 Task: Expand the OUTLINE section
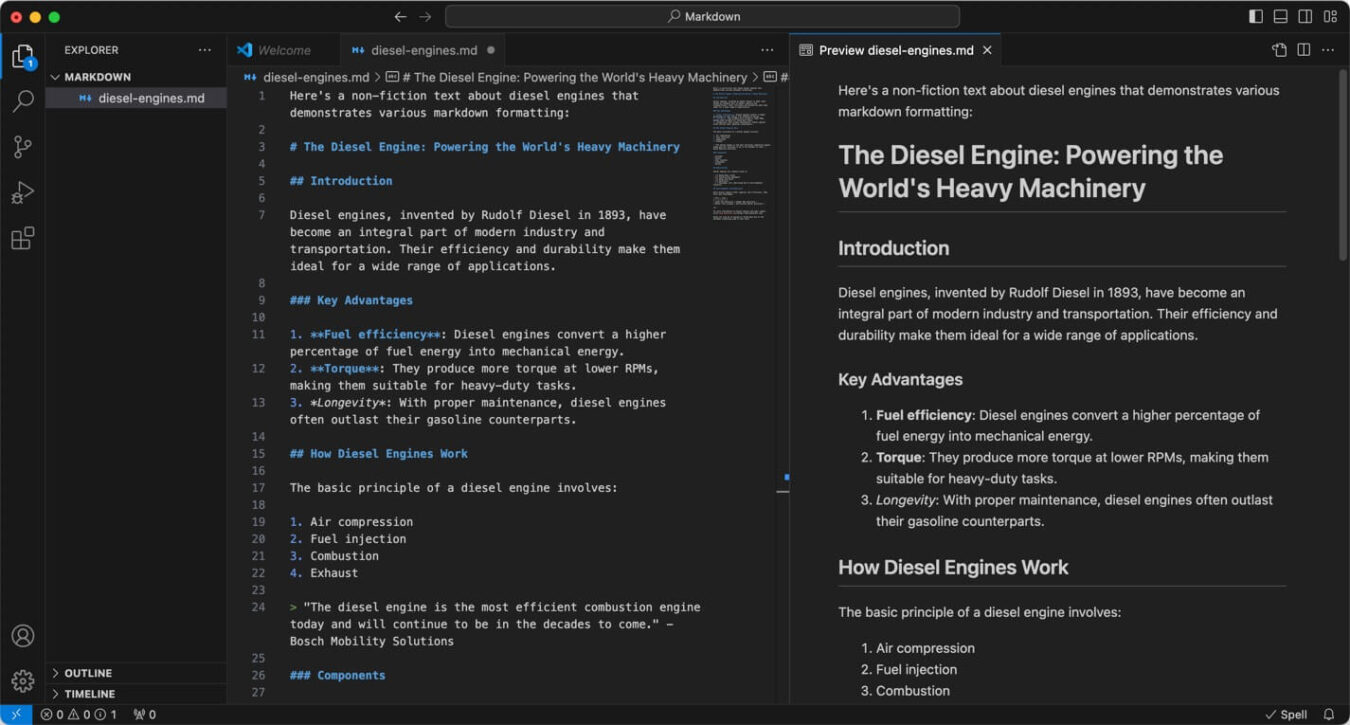pos(85,672)
